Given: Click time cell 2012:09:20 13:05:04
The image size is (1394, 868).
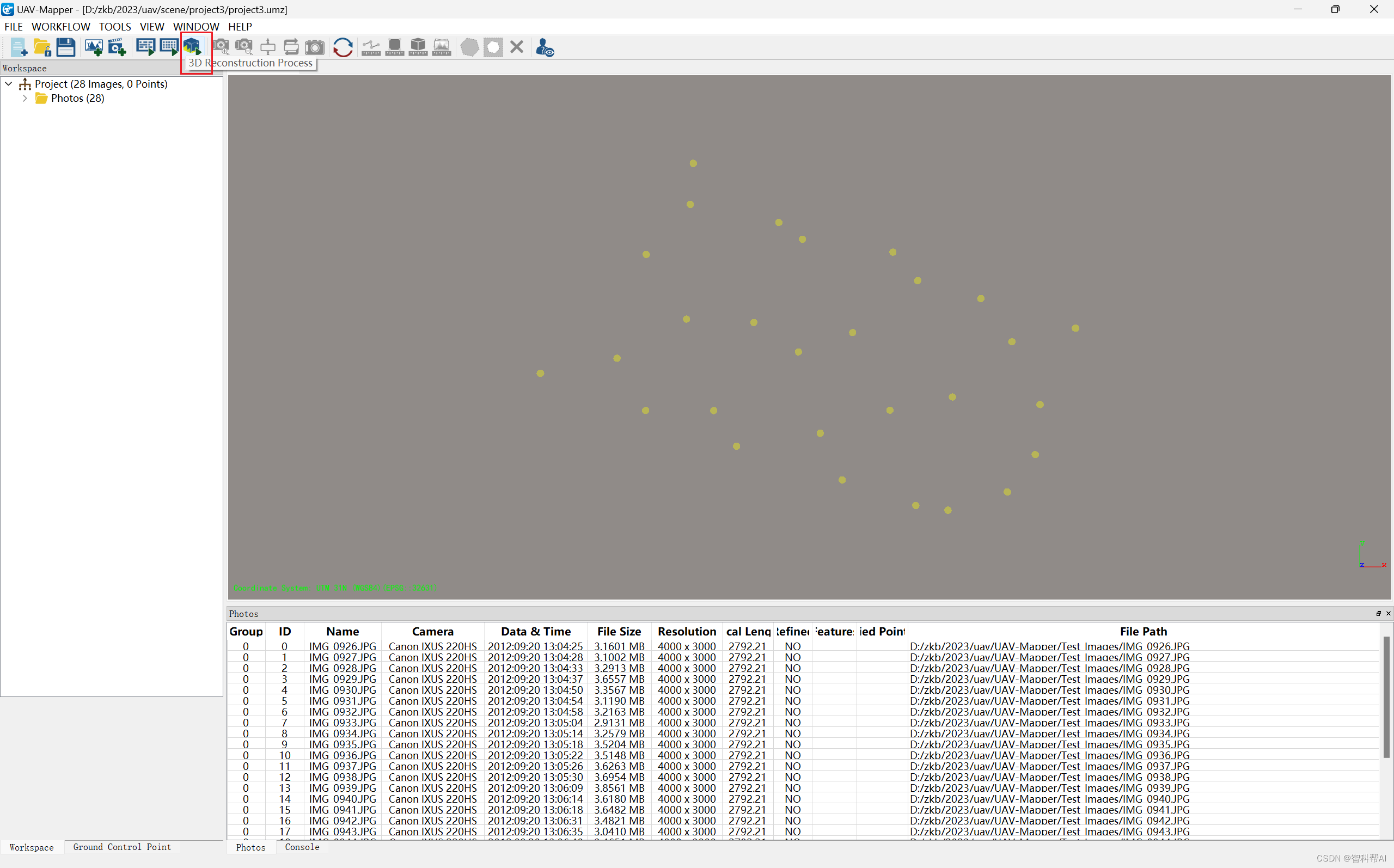Looking at the screenshot, I should click(x=535, y=723).
